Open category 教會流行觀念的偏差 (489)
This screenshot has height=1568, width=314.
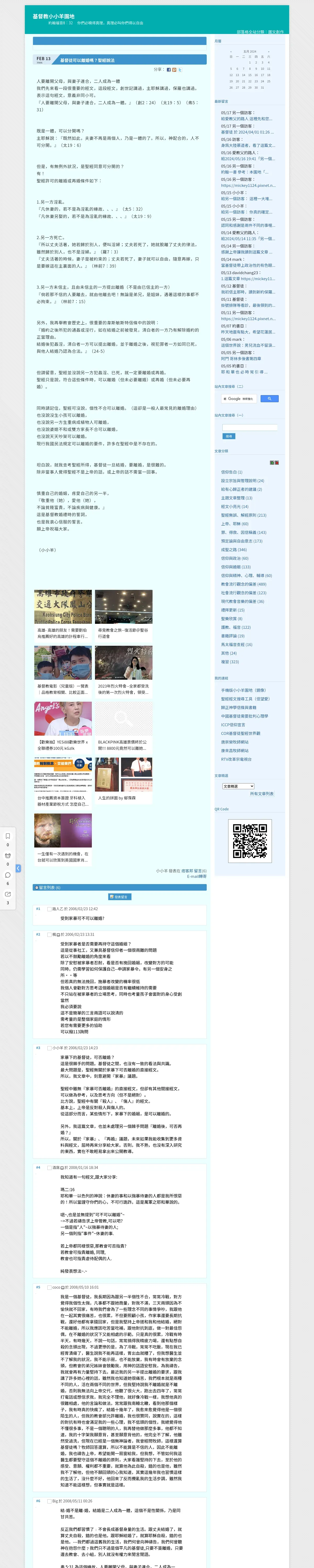tap(243, 584)
